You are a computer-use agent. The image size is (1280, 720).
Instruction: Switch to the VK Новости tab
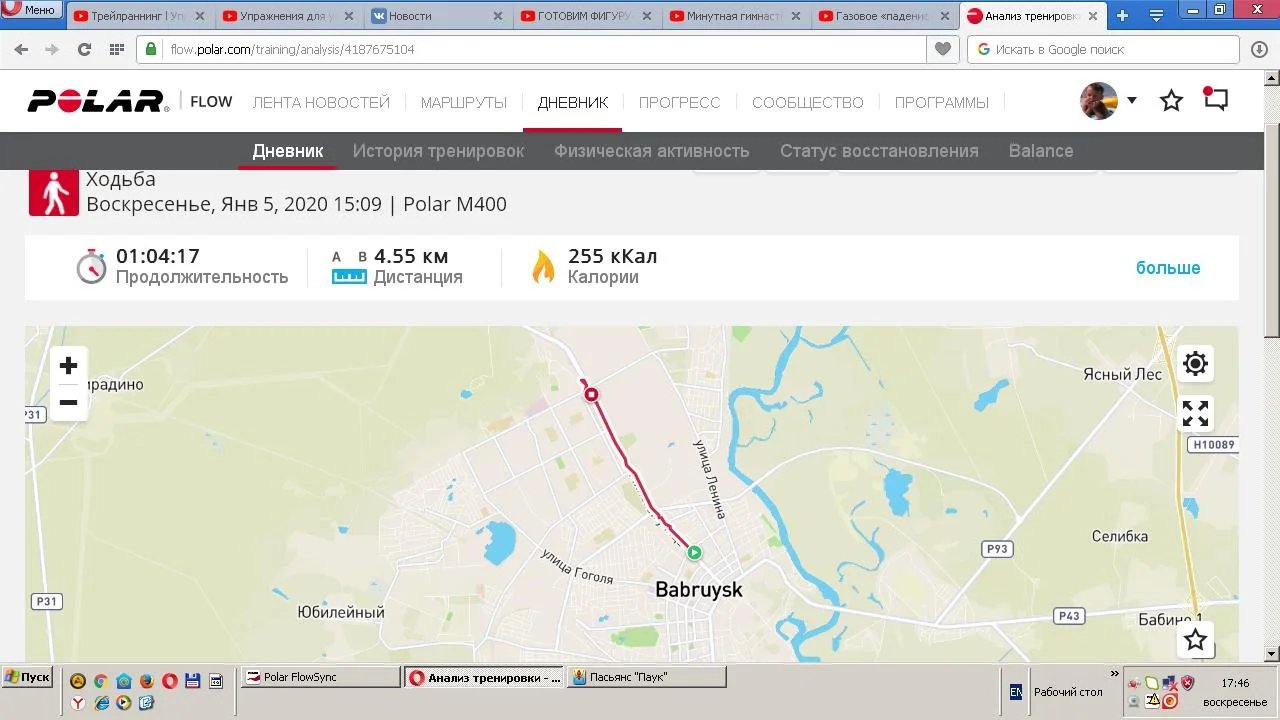coord(436,16)
